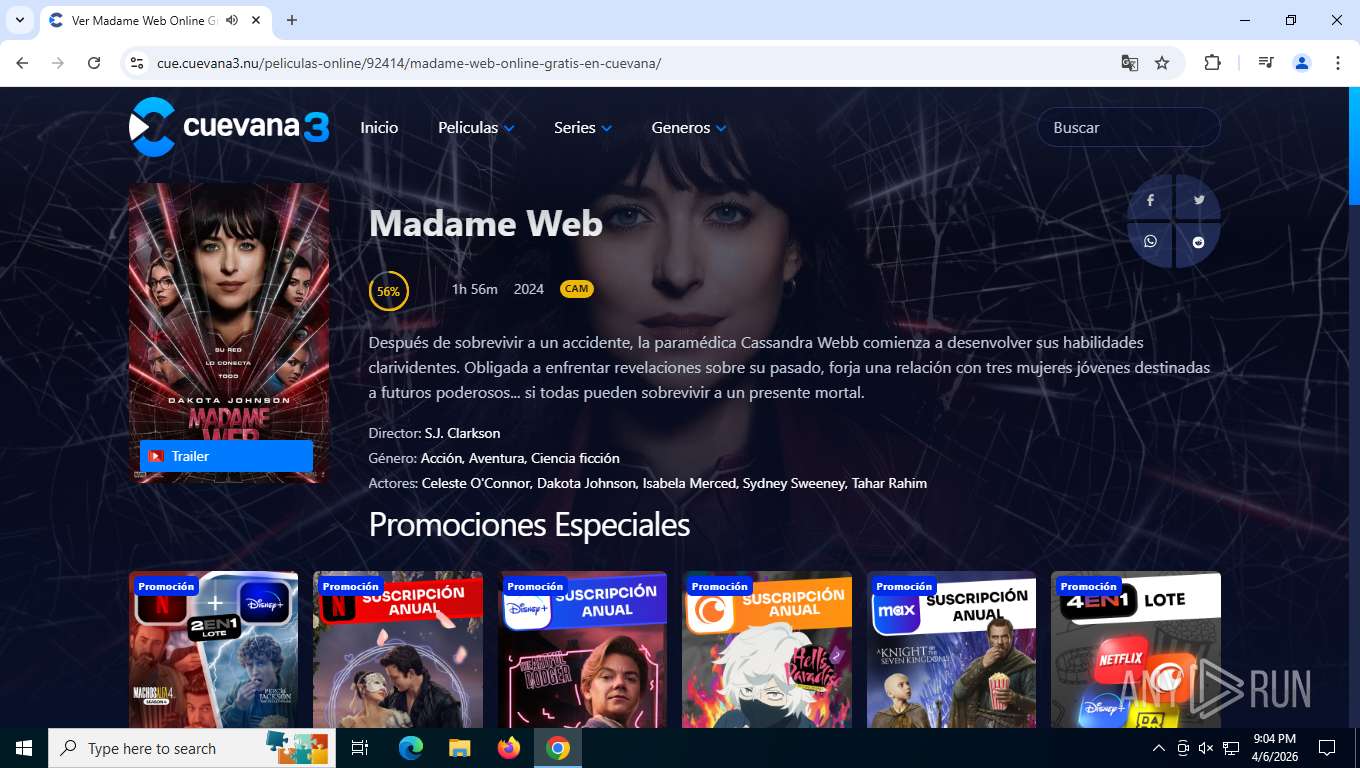Open actor Dakota Johnson link

pos(586,483)
